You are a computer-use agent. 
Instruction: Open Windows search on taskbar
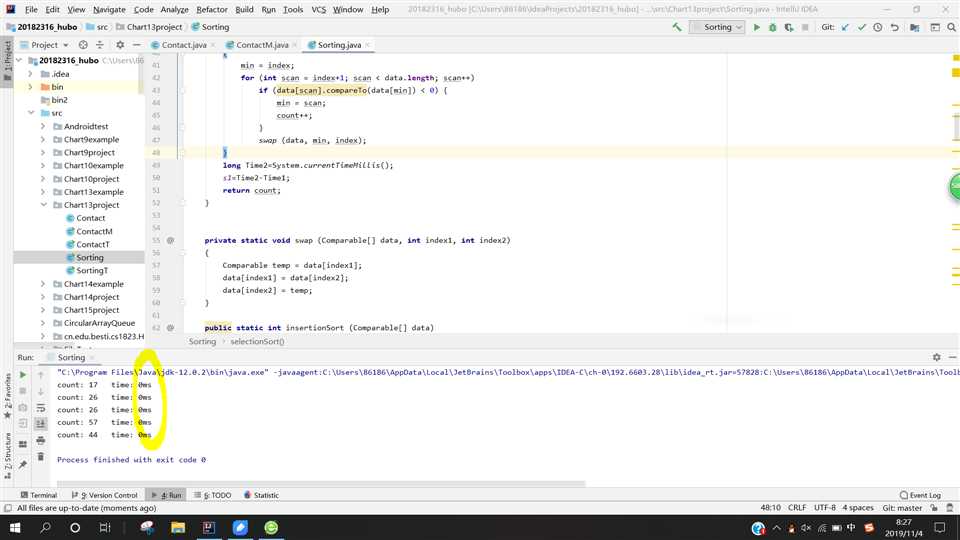(45, 528)
